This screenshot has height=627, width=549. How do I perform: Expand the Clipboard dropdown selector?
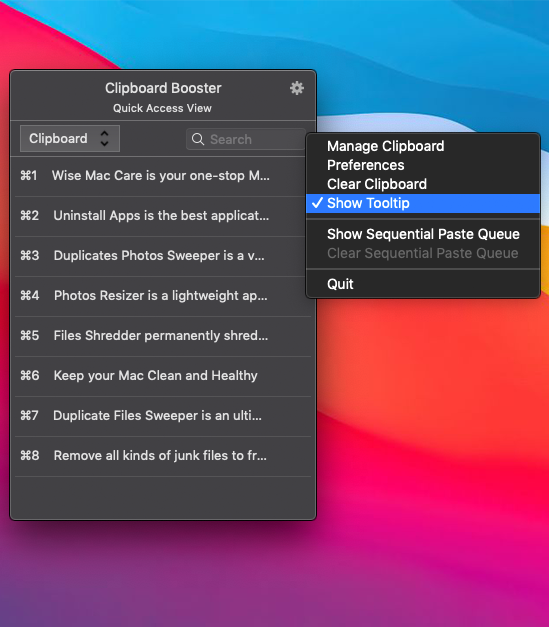coord(70,139)
